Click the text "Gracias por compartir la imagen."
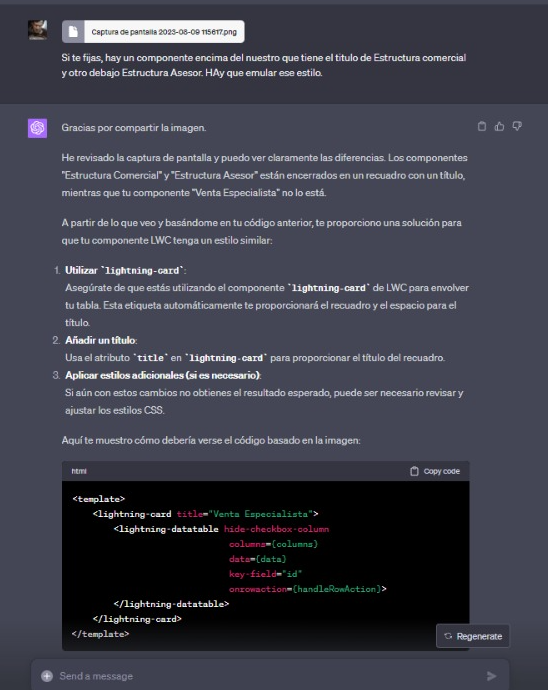 pyautogui.click(x=134, y=128)
